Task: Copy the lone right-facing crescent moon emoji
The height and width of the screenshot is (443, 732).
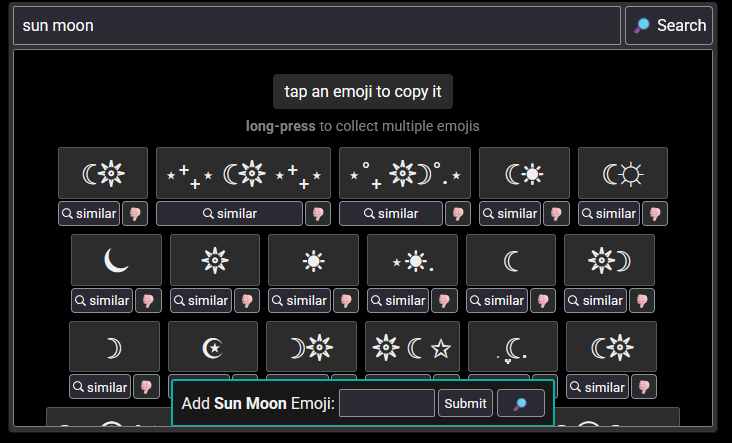Action: click(114, 346)
